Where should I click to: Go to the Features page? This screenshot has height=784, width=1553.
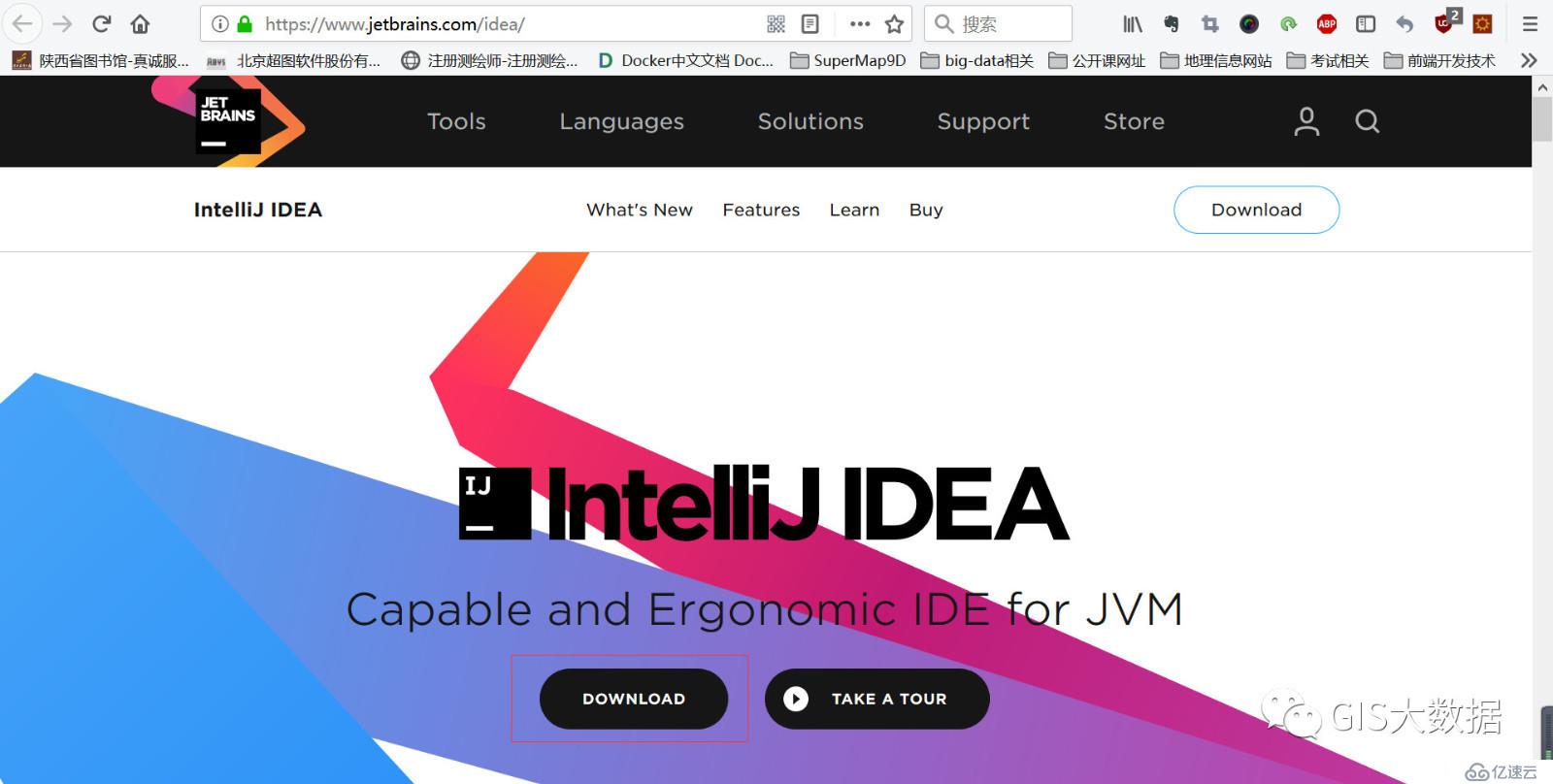pyautogui.click(x=761, y=210)
